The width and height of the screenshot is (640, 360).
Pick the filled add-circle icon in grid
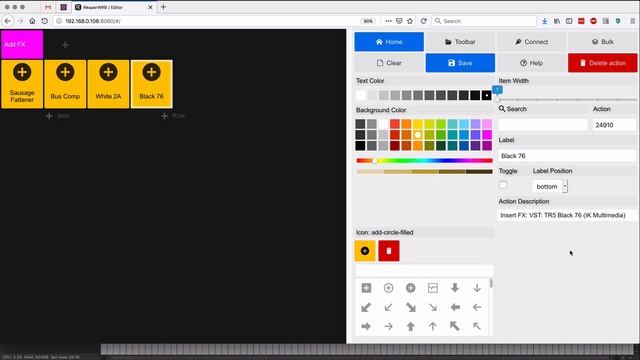coord(410,288)
